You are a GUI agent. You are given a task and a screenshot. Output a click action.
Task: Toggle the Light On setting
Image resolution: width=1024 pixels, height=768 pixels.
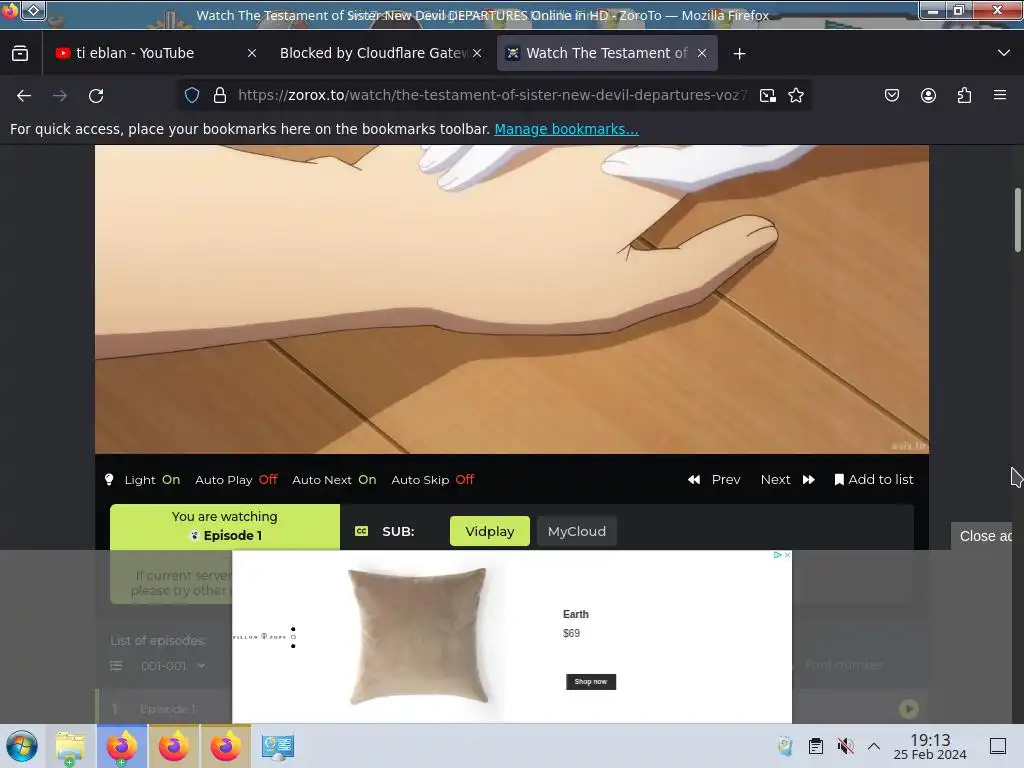(142, 480)
